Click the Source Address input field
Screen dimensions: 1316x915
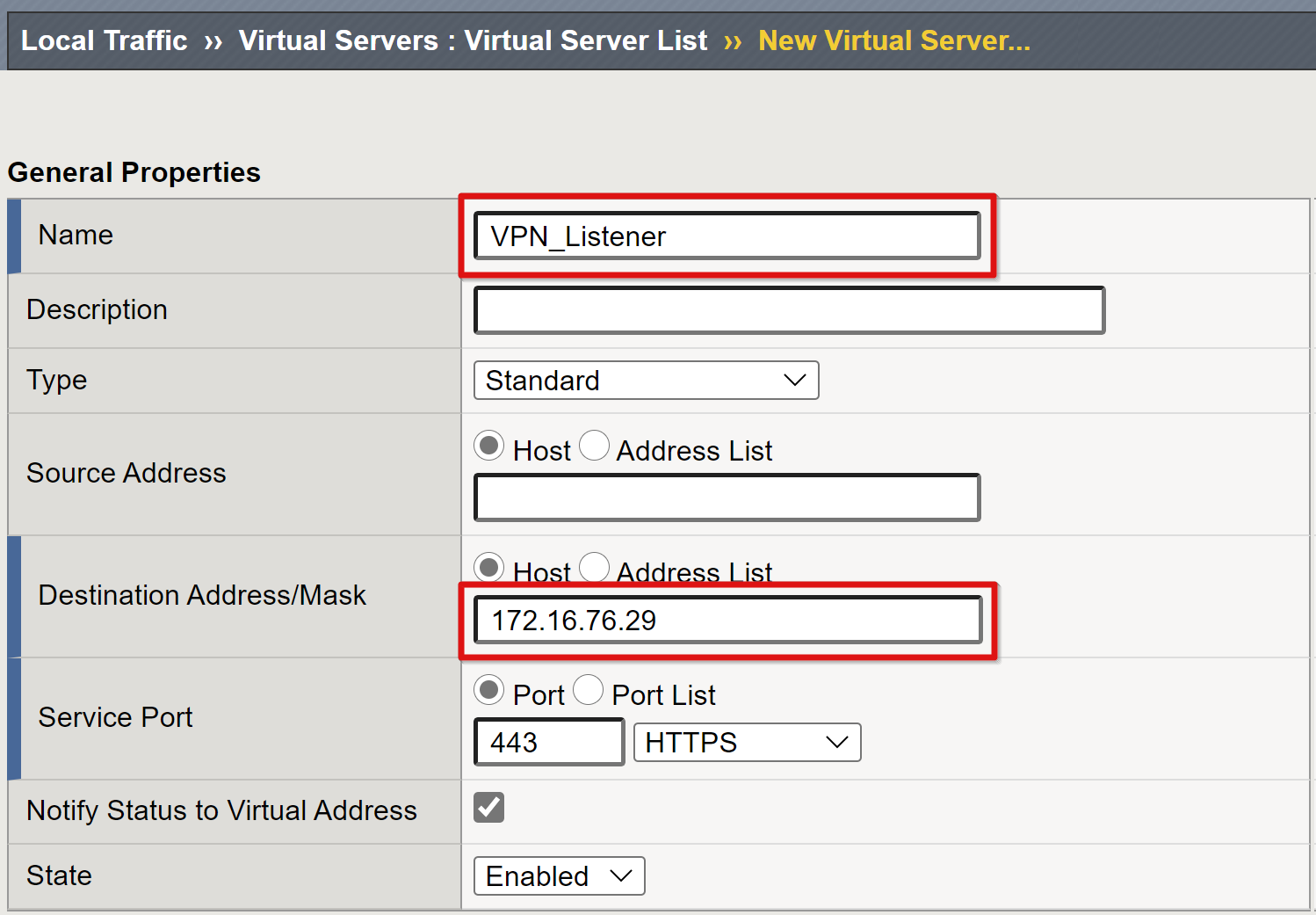pos(727,497)
